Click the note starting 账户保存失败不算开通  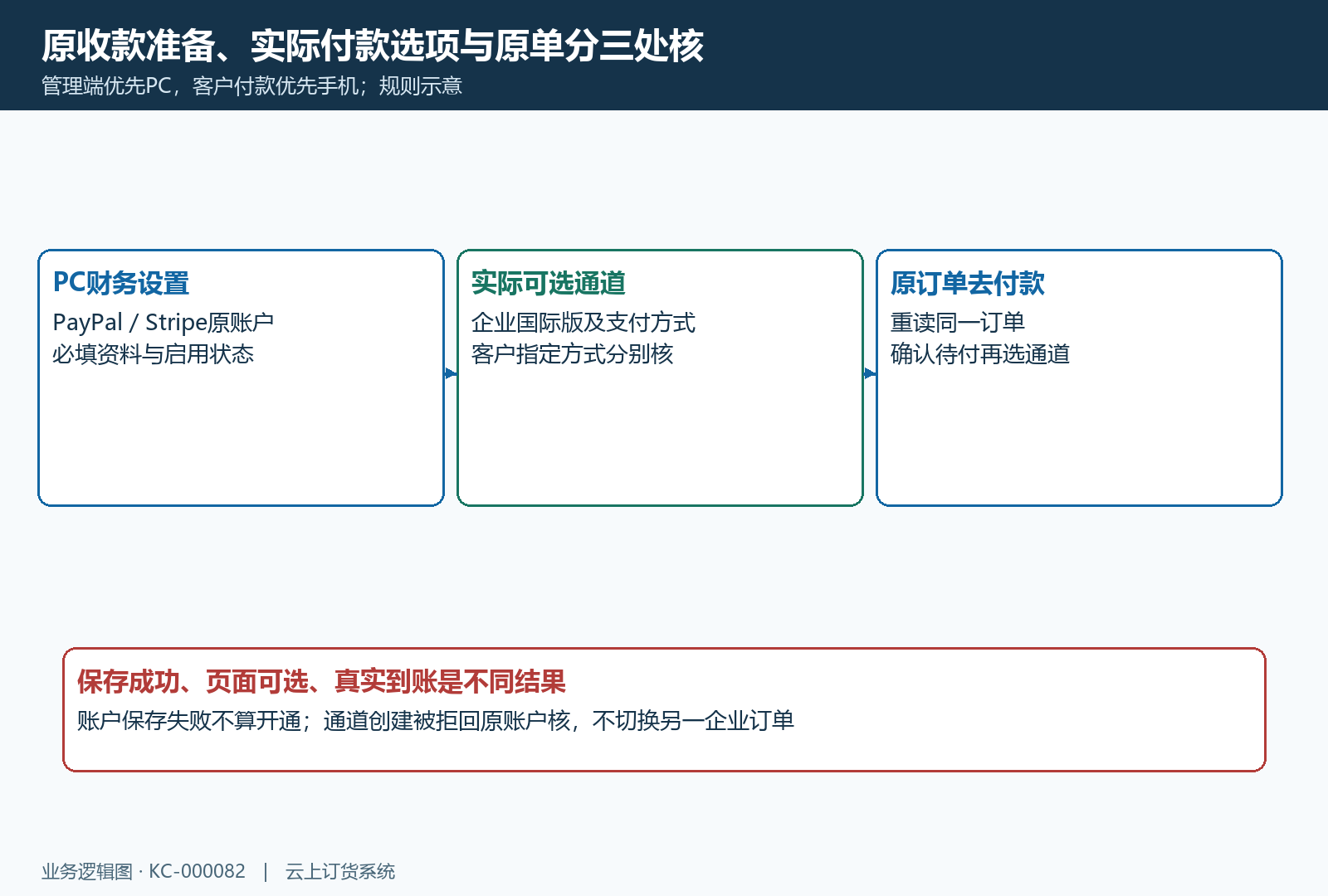click(x=436, y=721)
